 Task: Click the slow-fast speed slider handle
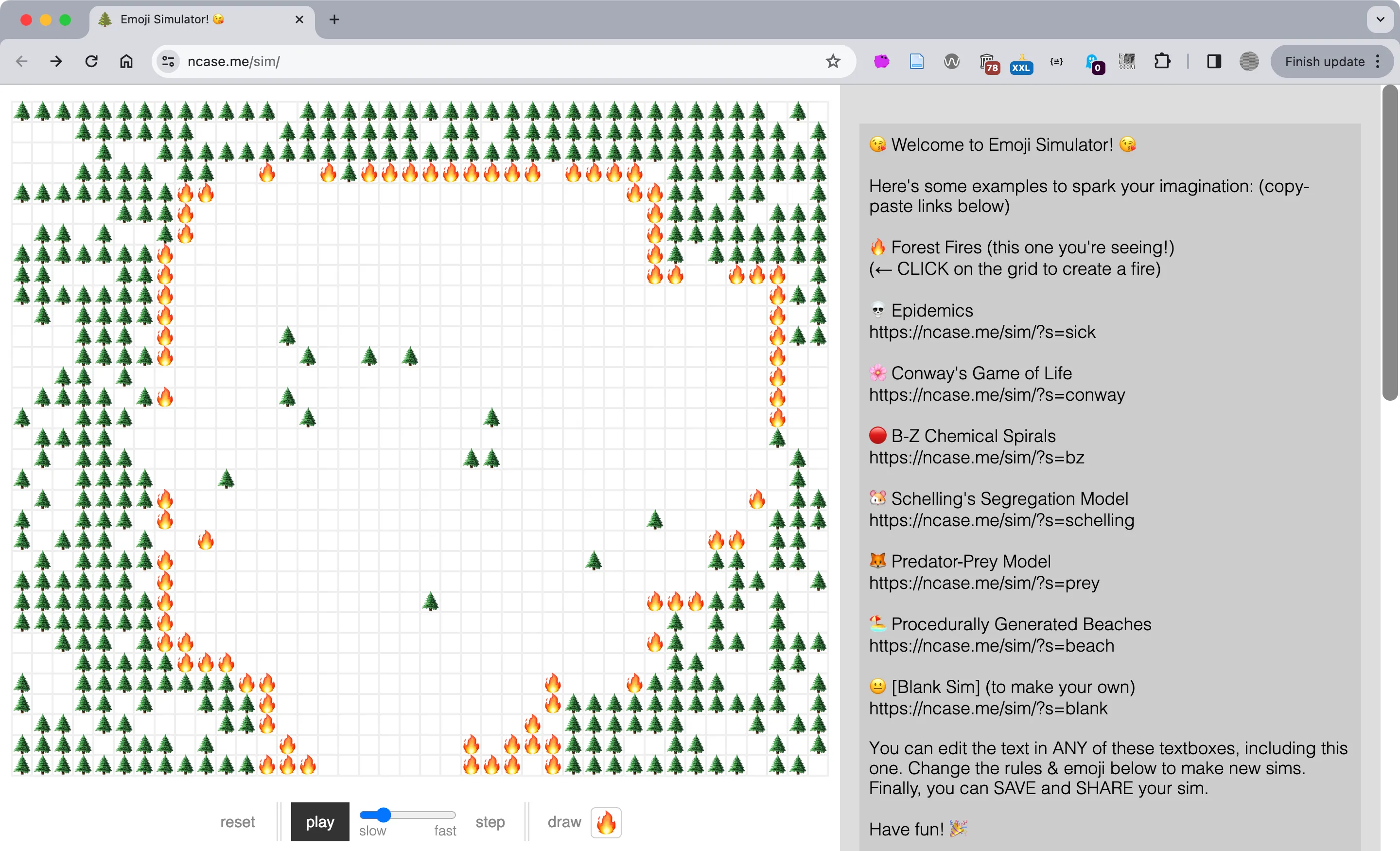(384, 815)
